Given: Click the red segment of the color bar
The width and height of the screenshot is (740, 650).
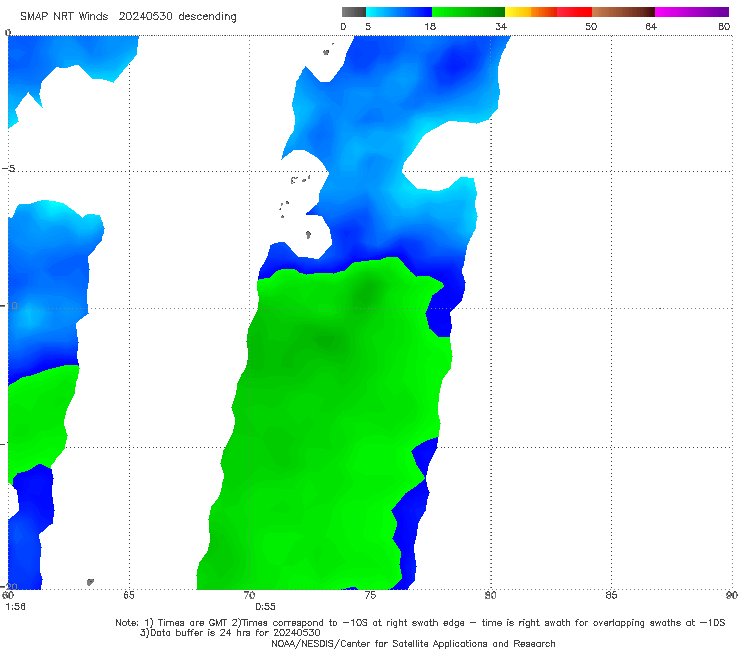Looking at the screenshot, I should pyautogui.click(x=574, y=12).
